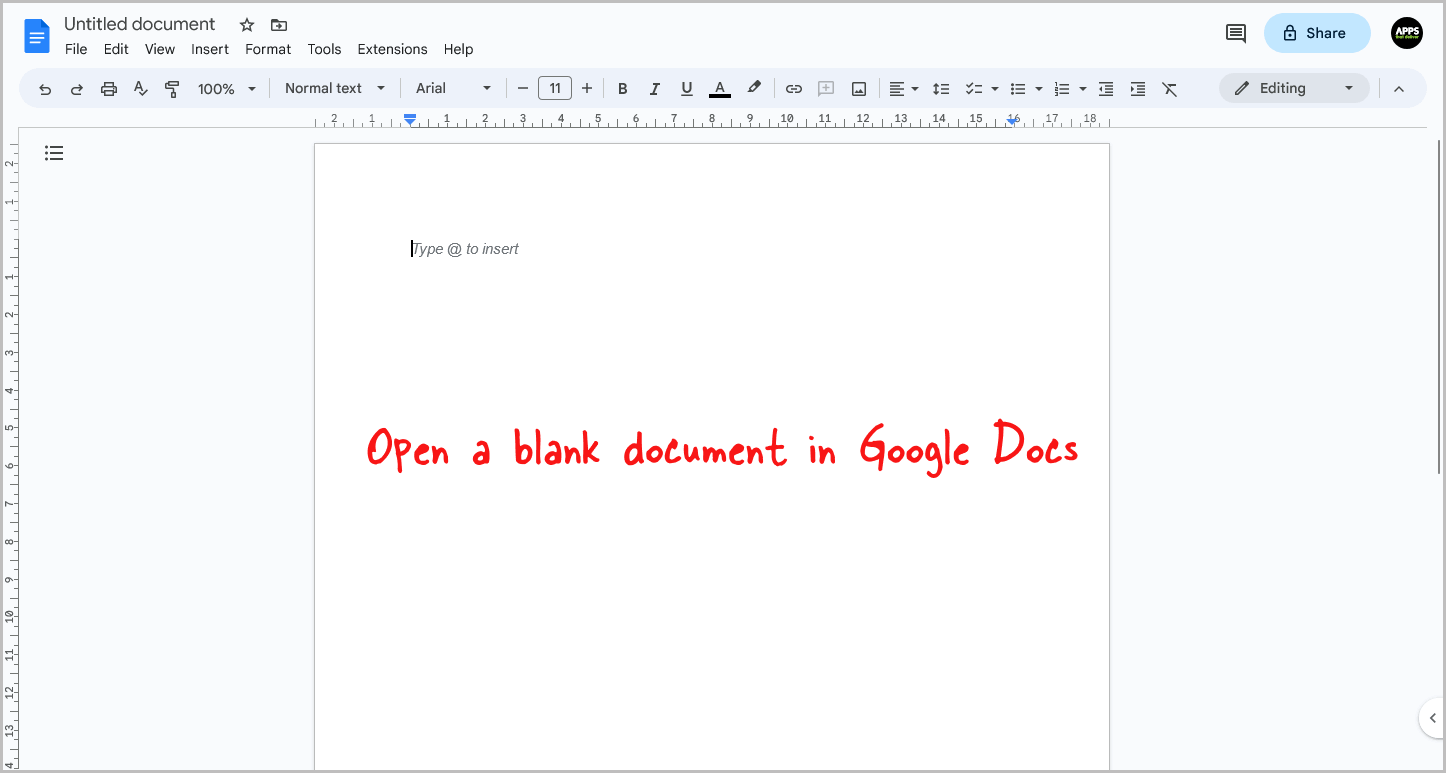Open the text color picker
This screenshot has height=773, width=1446.
click(x=720, y=89)
